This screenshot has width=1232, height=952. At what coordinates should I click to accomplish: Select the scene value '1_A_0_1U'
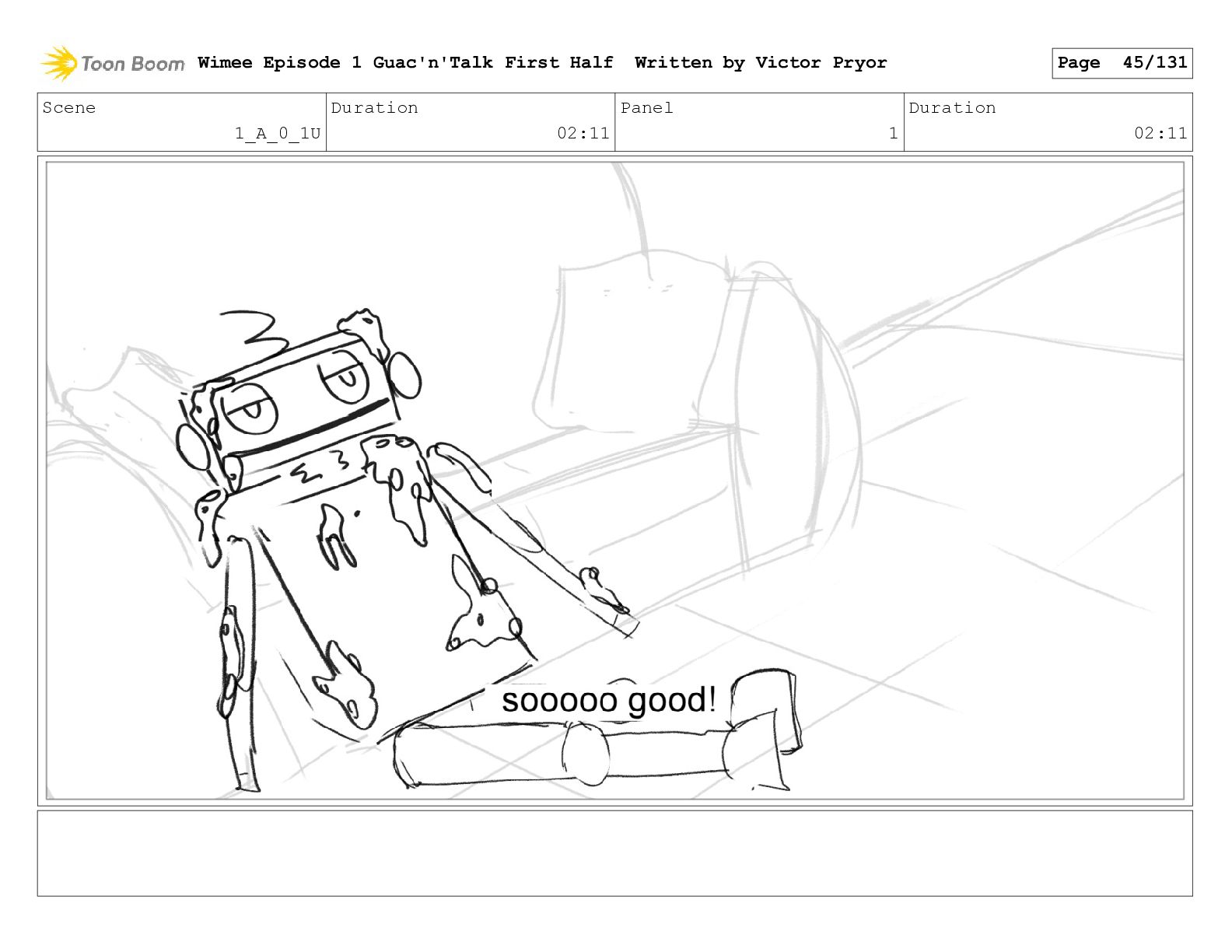278,134
